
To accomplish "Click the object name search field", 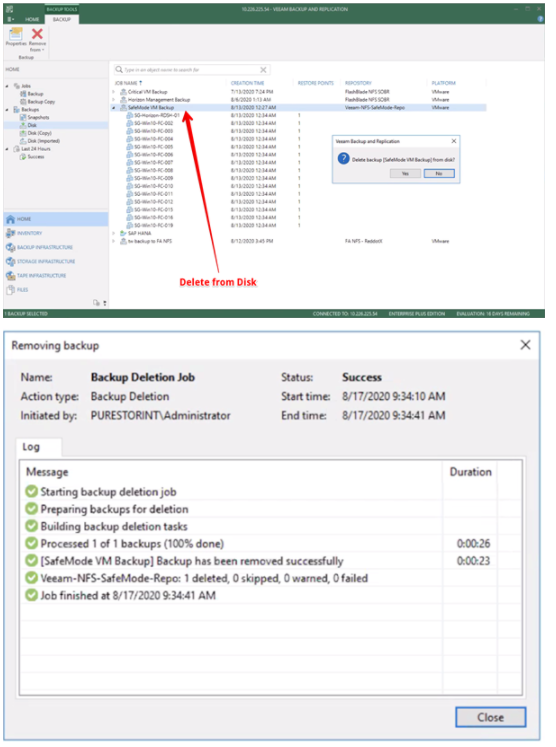I will pyautogui.click(x=192, y=70).
